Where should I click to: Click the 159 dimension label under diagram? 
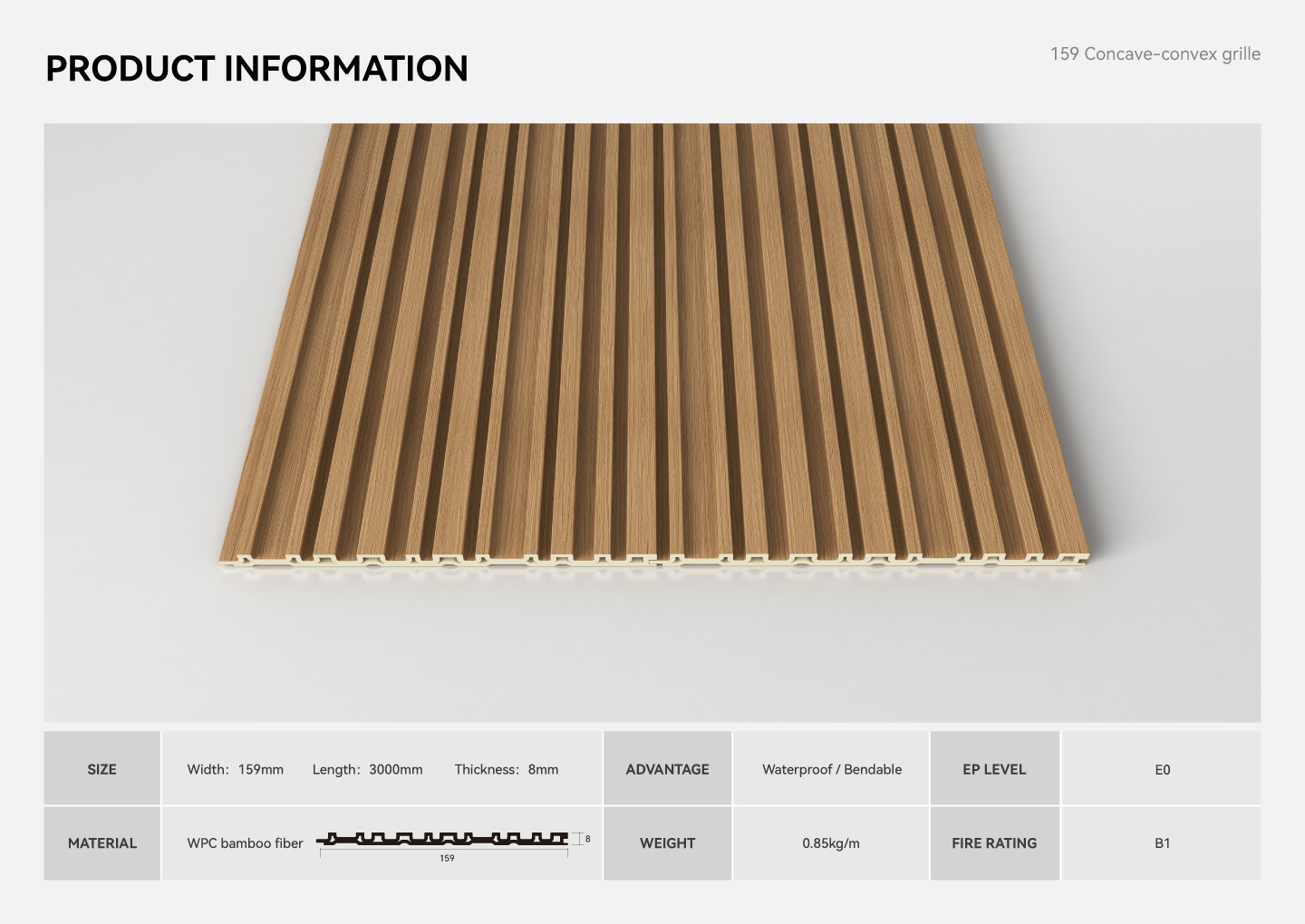(x=447, y=858)
